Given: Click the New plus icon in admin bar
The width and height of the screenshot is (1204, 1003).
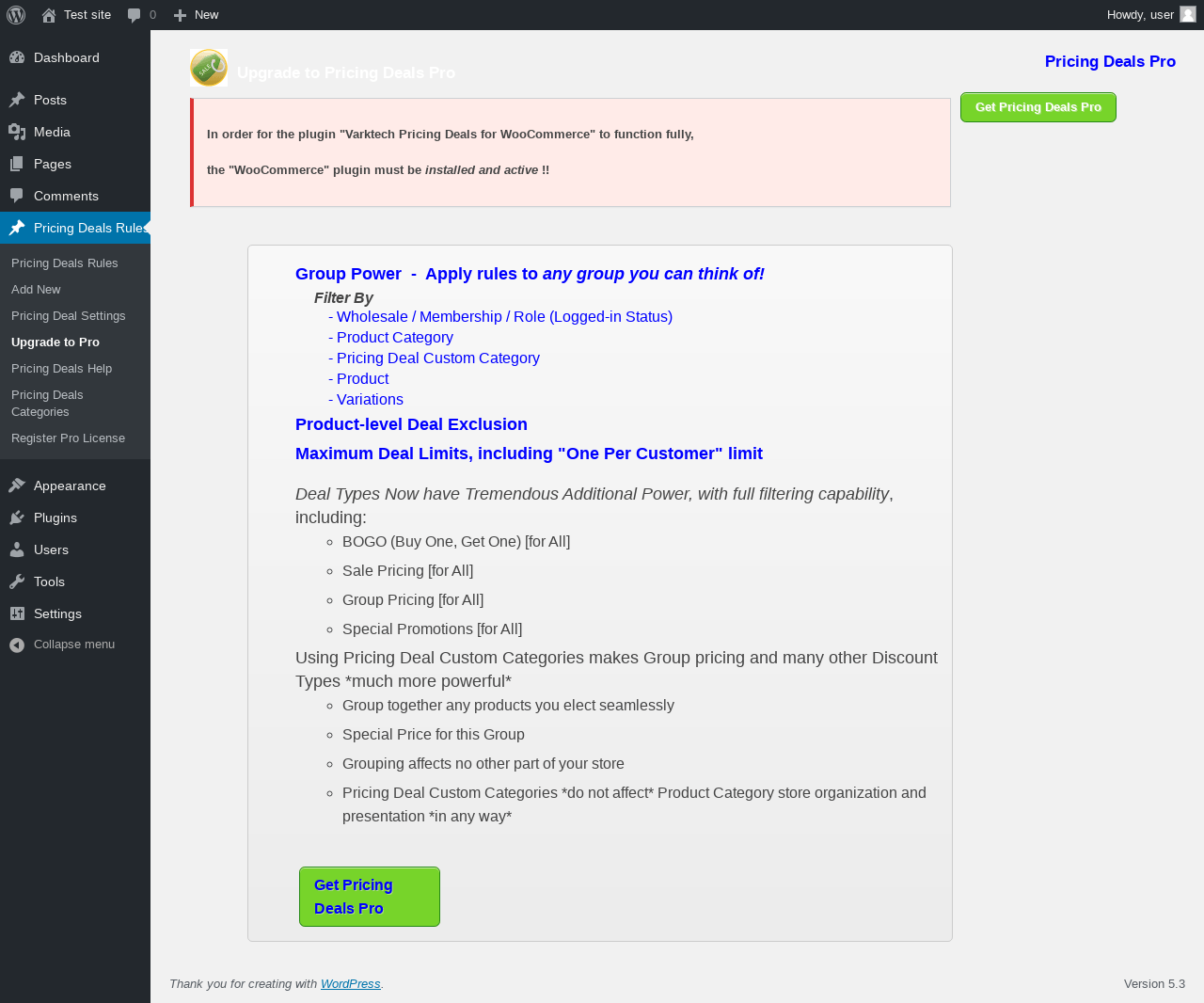Looking at the screenshot, I should pos(181,15).
